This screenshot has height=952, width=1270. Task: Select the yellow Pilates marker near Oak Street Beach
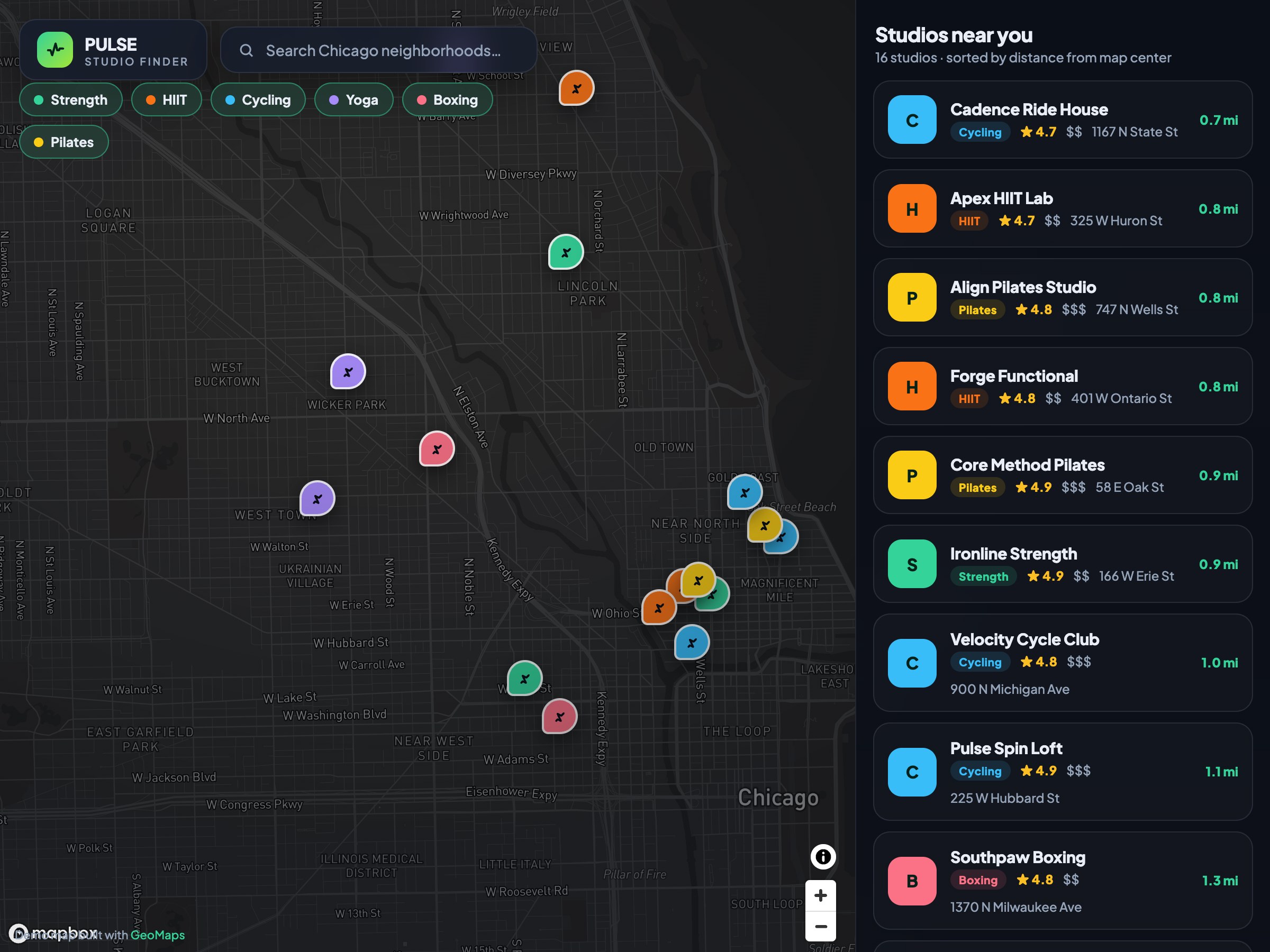tap(765, 525)
